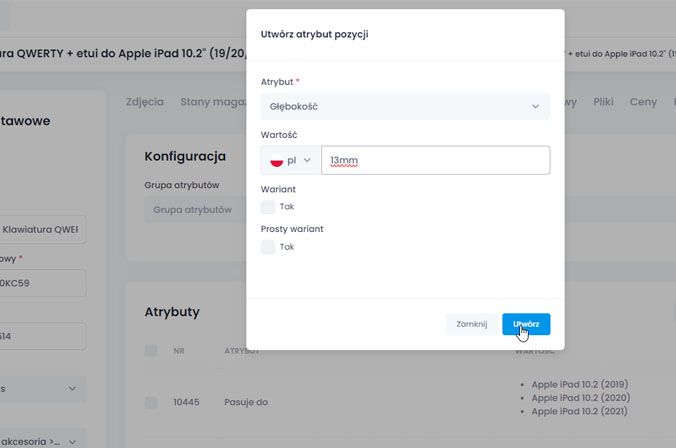The height and width of the screenshot is (448, 676).
Task: Expand the akcesoria category dropdown
Action: point(43,439)
